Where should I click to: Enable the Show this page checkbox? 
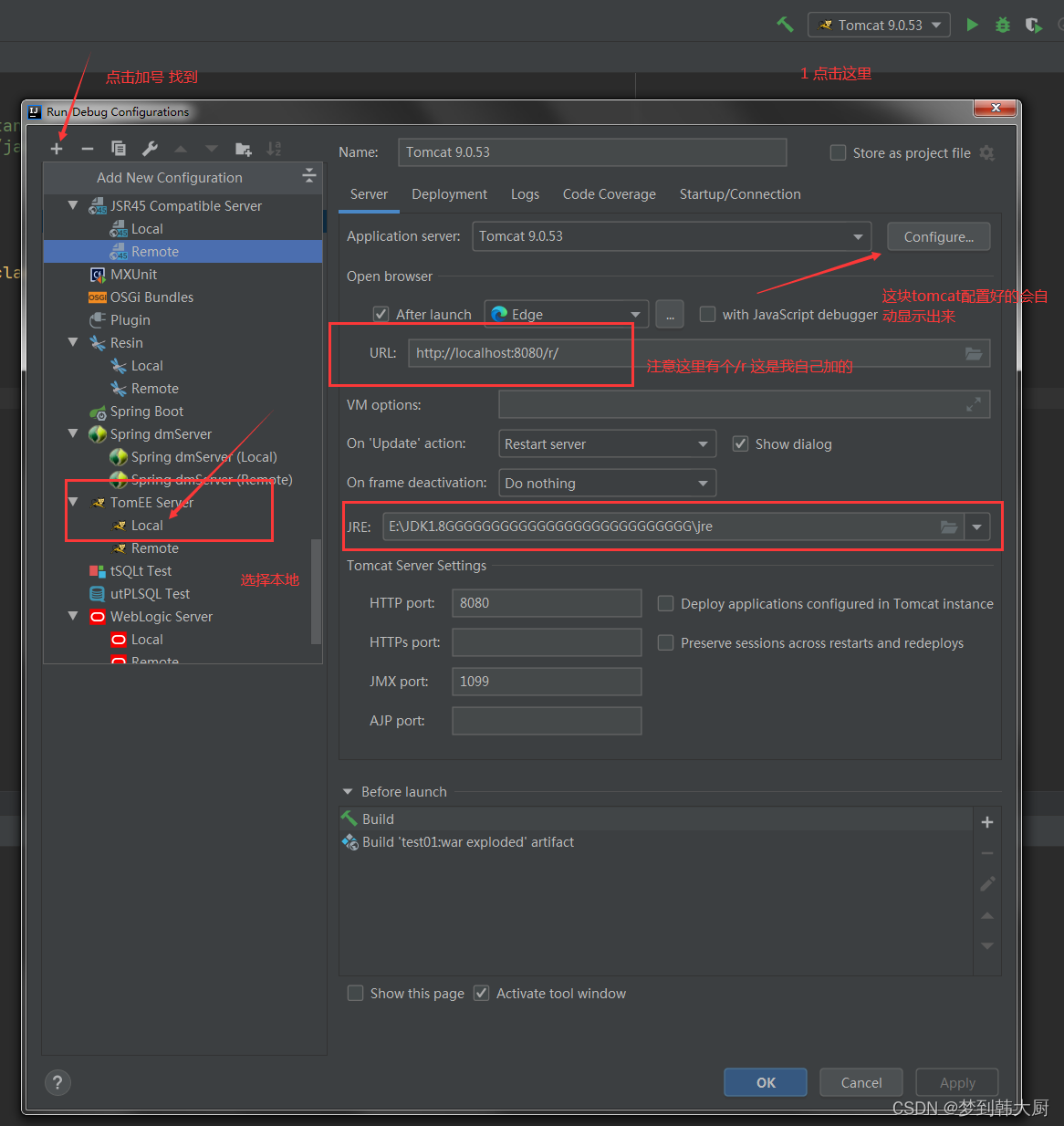point(356,993)
